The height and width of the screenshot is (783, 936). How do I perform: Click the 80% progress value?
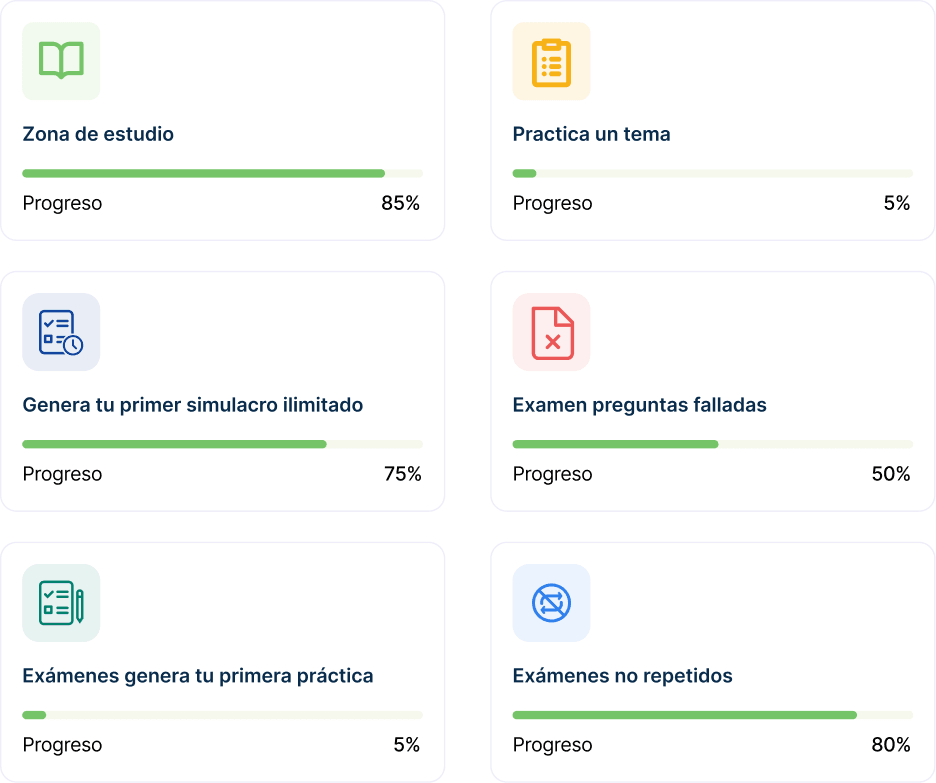[x=890, y=745]
